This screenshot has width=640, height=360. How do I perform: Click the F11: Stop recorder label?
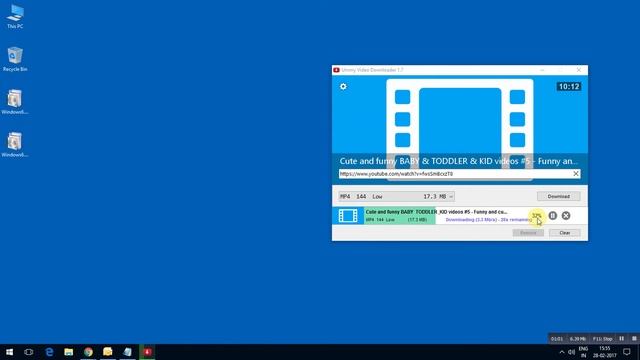[602, 339]
